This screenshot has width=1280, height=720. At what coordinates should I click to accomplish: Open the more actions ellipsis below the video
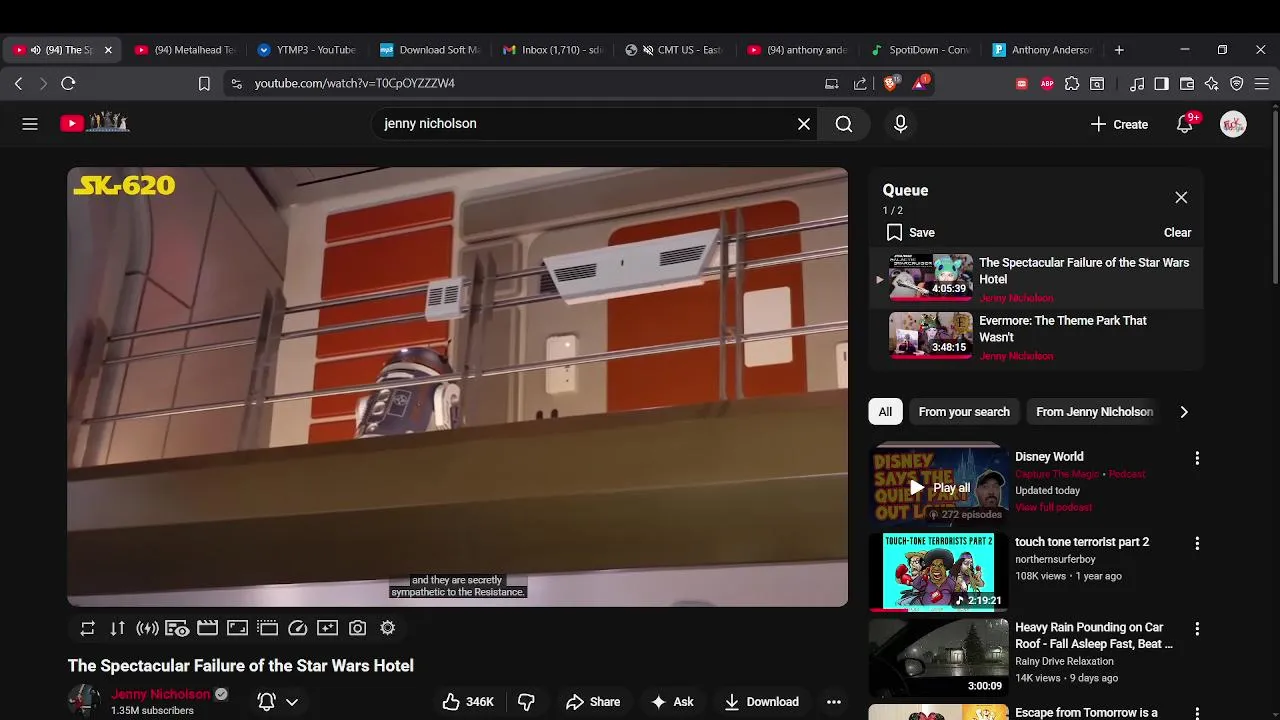point(834,702)
